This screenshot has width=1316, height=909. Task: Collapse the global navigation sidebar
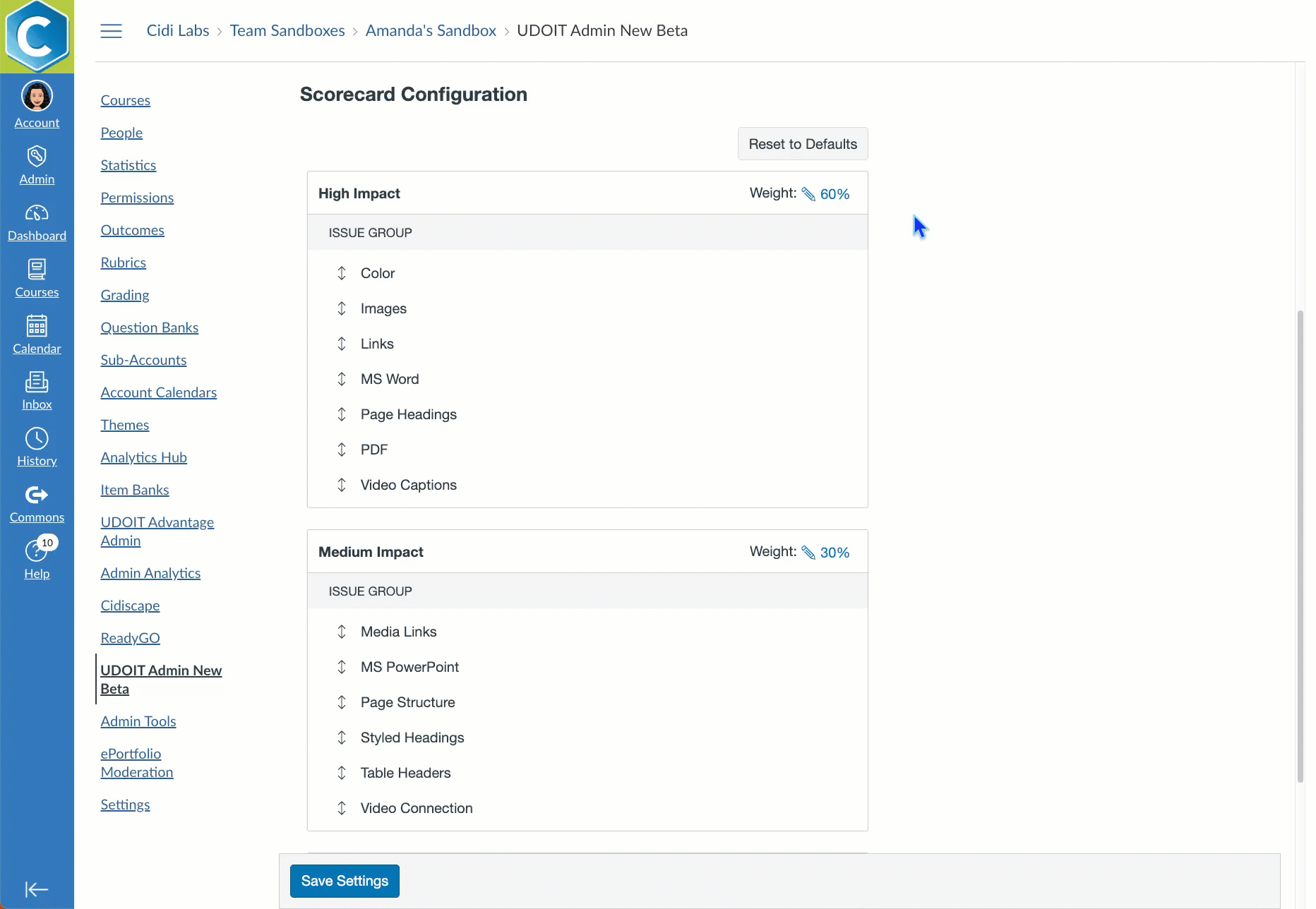click(x=37, y=889)
